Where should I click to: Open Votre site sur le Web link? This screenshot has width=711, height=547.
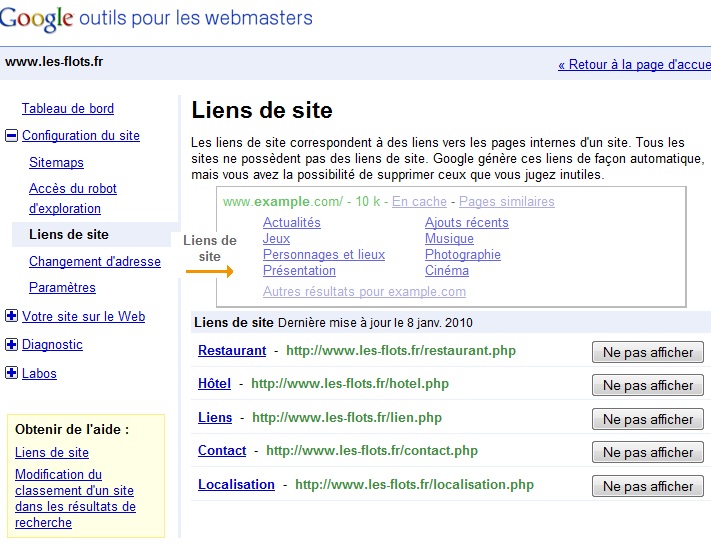click(83, 316)
